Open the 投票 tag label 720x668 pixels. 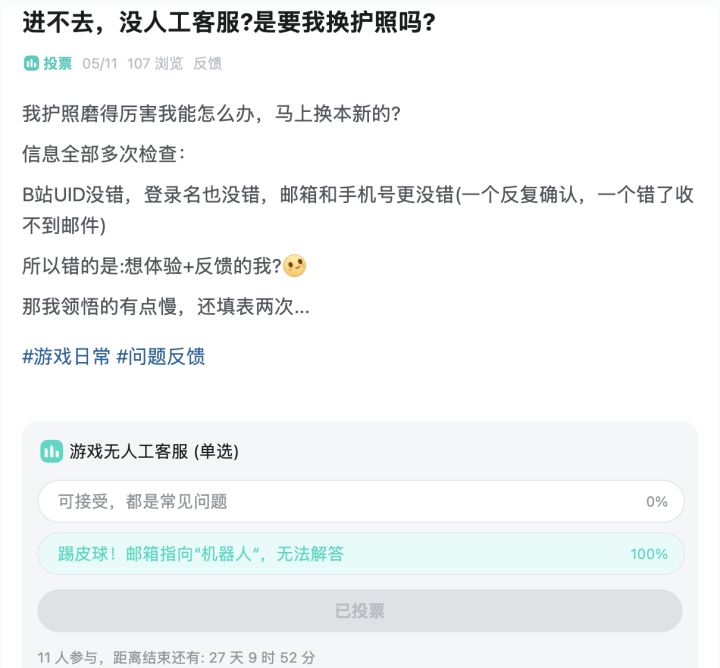[58, 63]
